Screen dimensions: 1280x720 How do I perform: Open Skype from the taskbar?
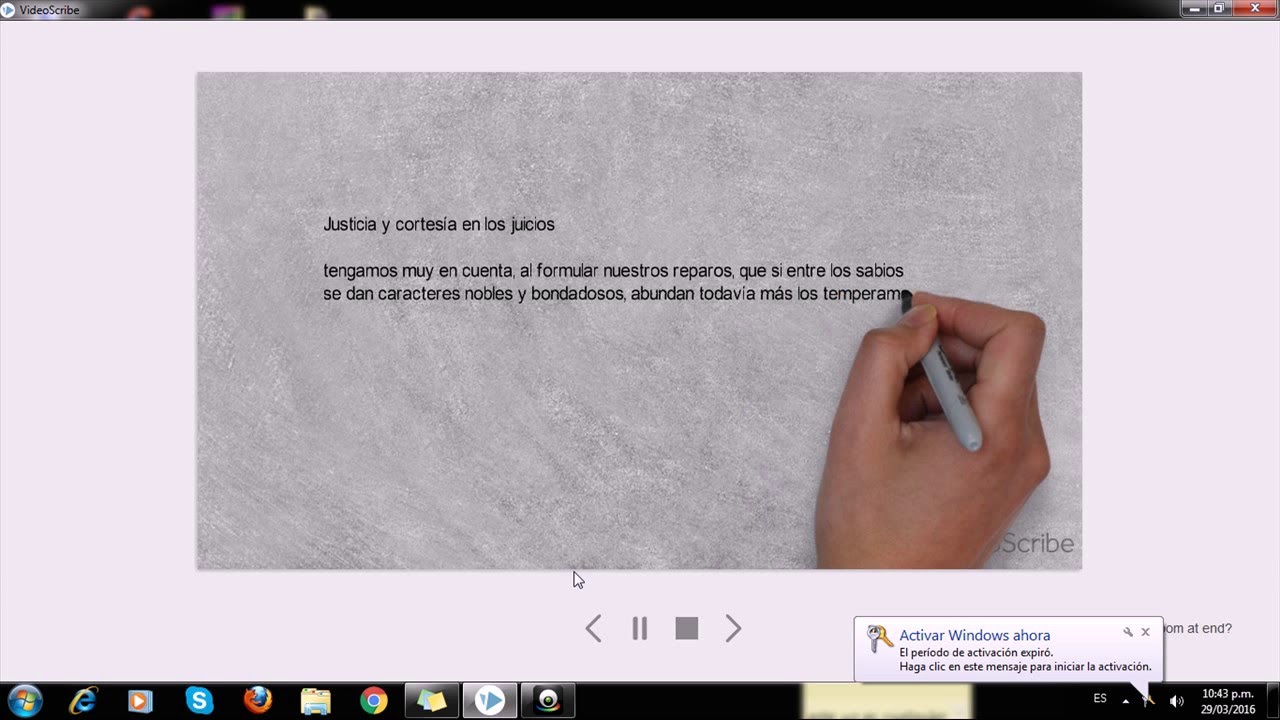pyautogui.click(x=199, y=701)
